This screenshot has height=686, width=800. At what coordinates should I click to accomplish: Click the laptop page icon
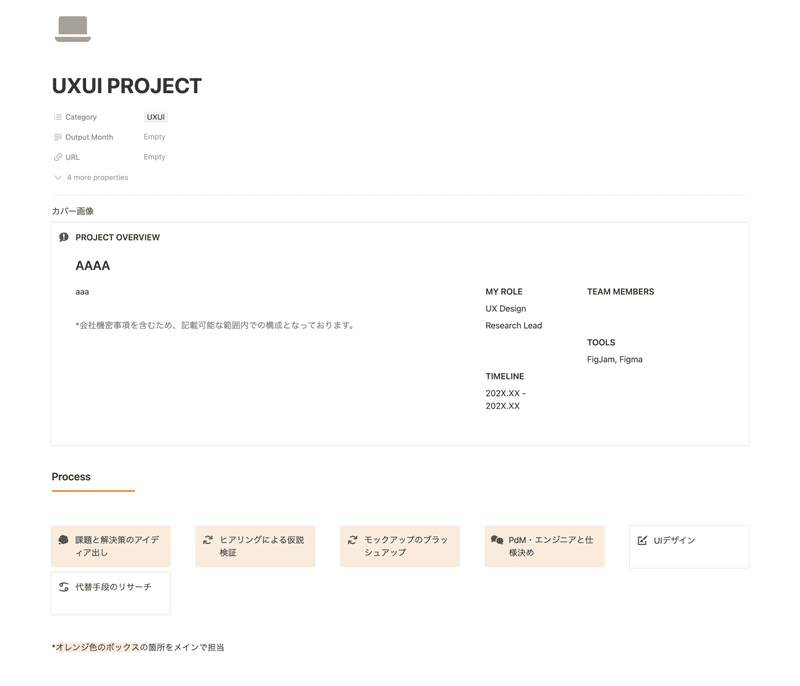pos(72,29)
